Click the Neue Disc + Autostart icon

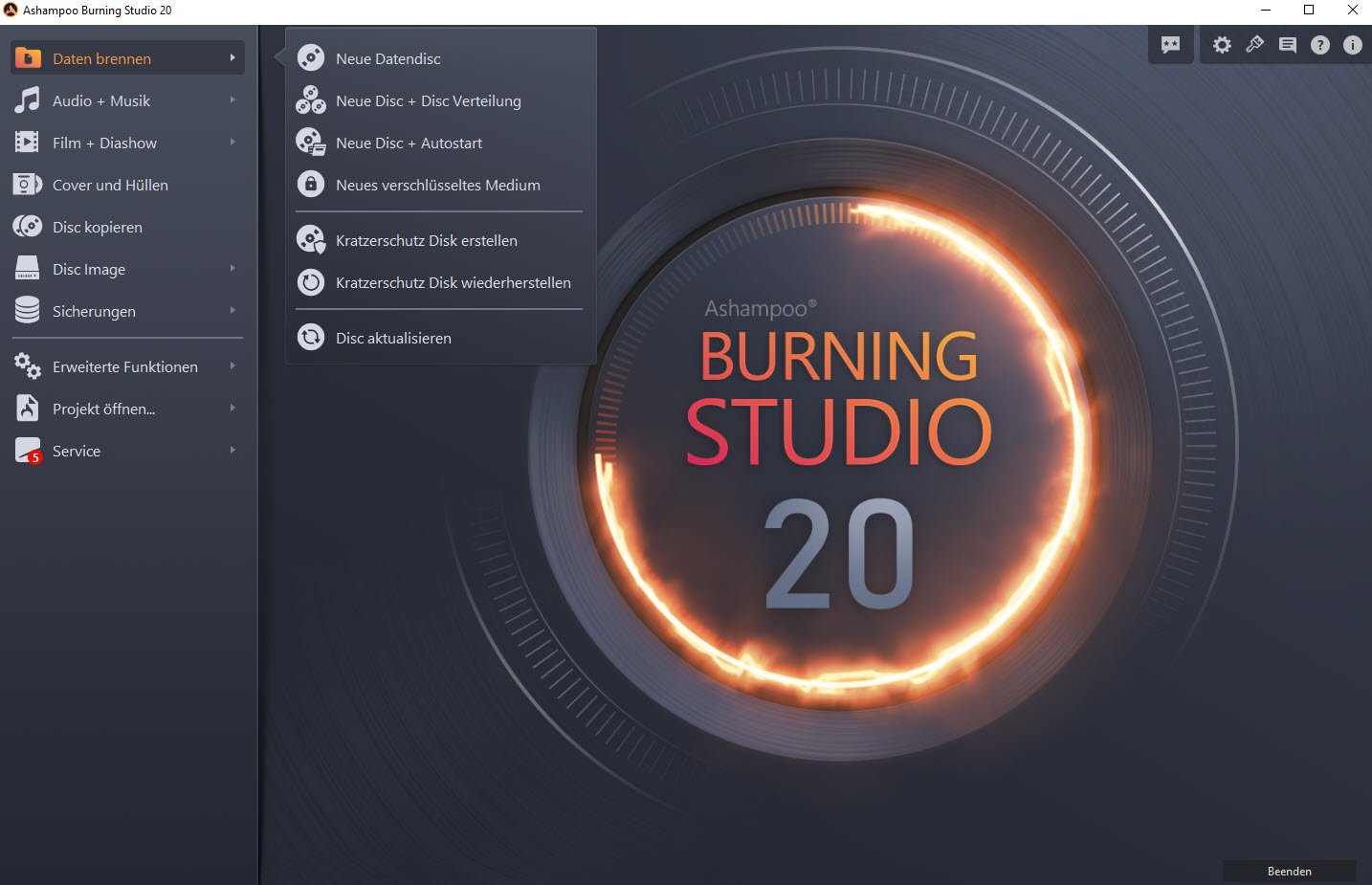click(311, 143)
